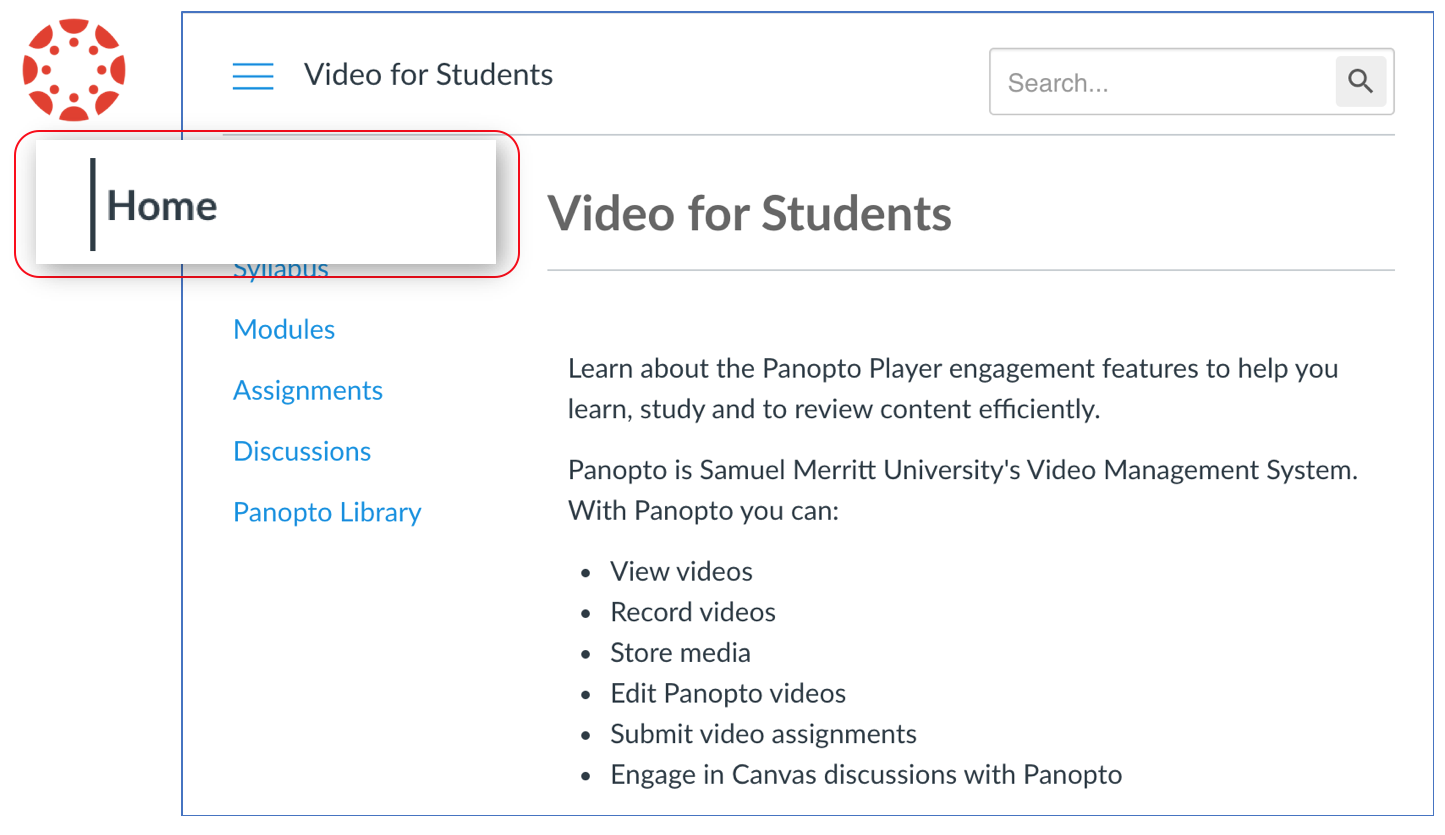Click the 'Edit Panopto videos' bullet item

[728, 694]
